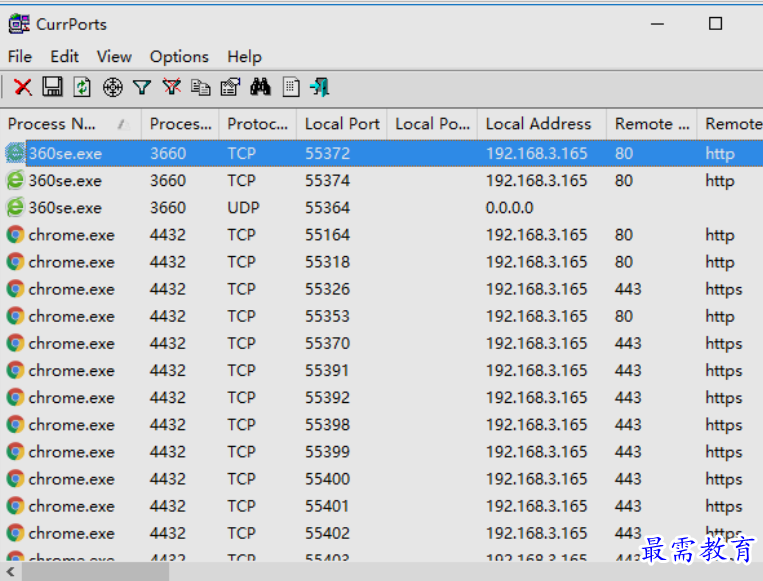The image size is (763, 581).
Task: Click the red X Close Selected Connections icon
Action: tap(22, 88)
